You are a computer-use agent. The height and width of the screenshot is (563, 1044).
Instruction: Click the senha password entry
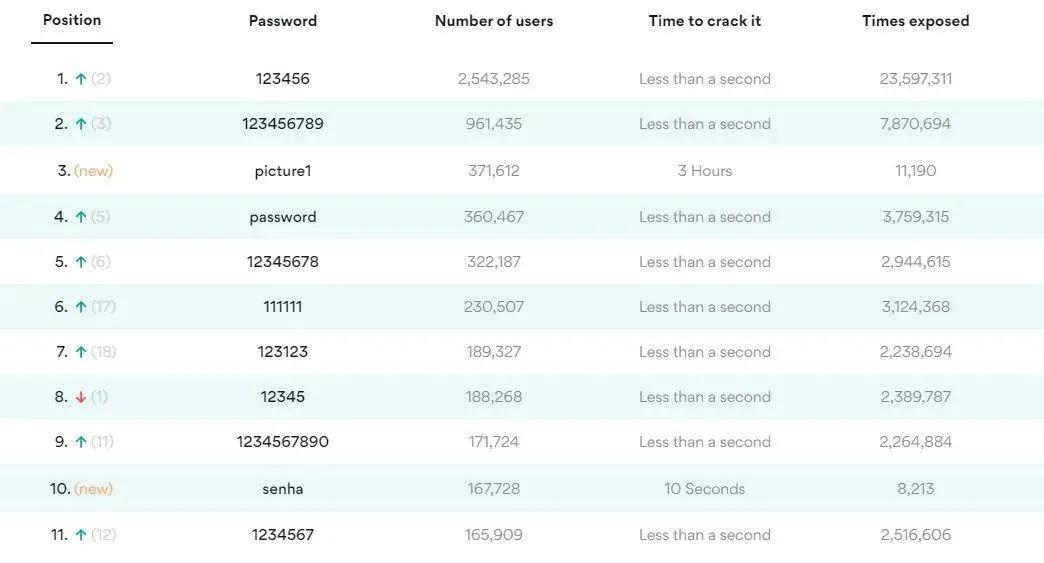click(x=283, y=489)
